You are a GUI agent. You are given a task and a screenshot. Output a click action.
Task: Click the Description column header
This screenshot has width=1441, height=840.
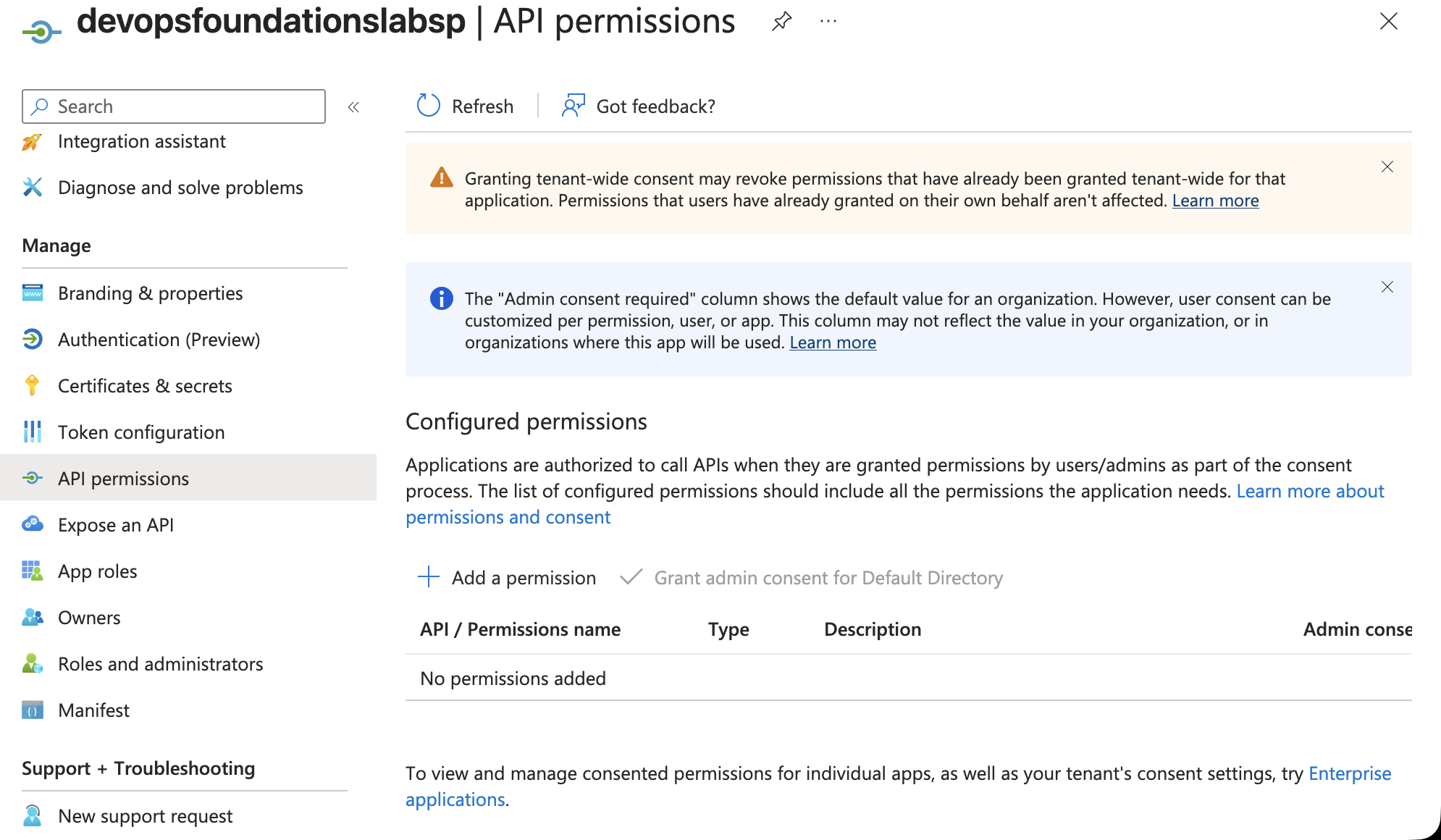pos(873,629)
